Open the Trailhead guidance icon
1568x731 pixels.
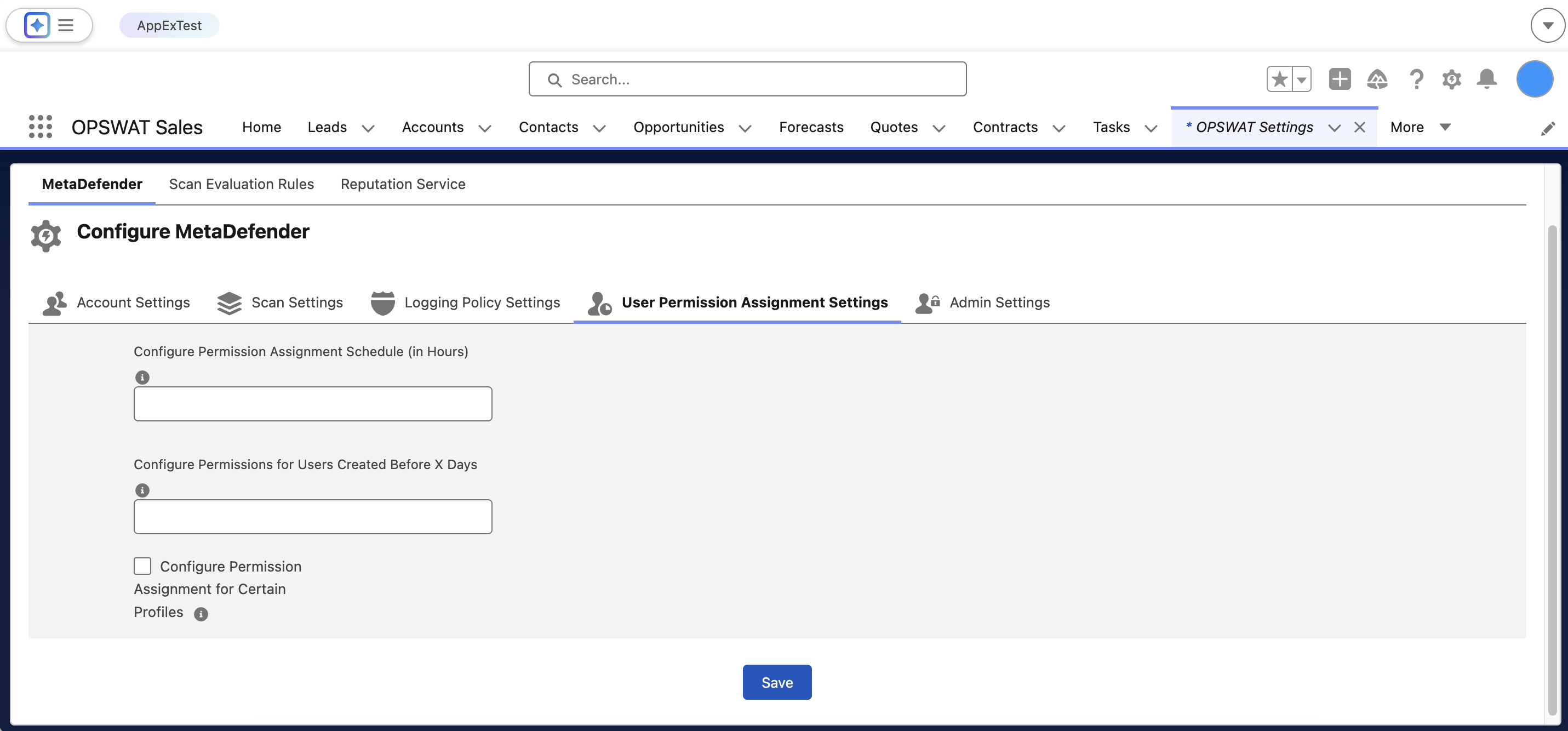tap(1377, 79)
